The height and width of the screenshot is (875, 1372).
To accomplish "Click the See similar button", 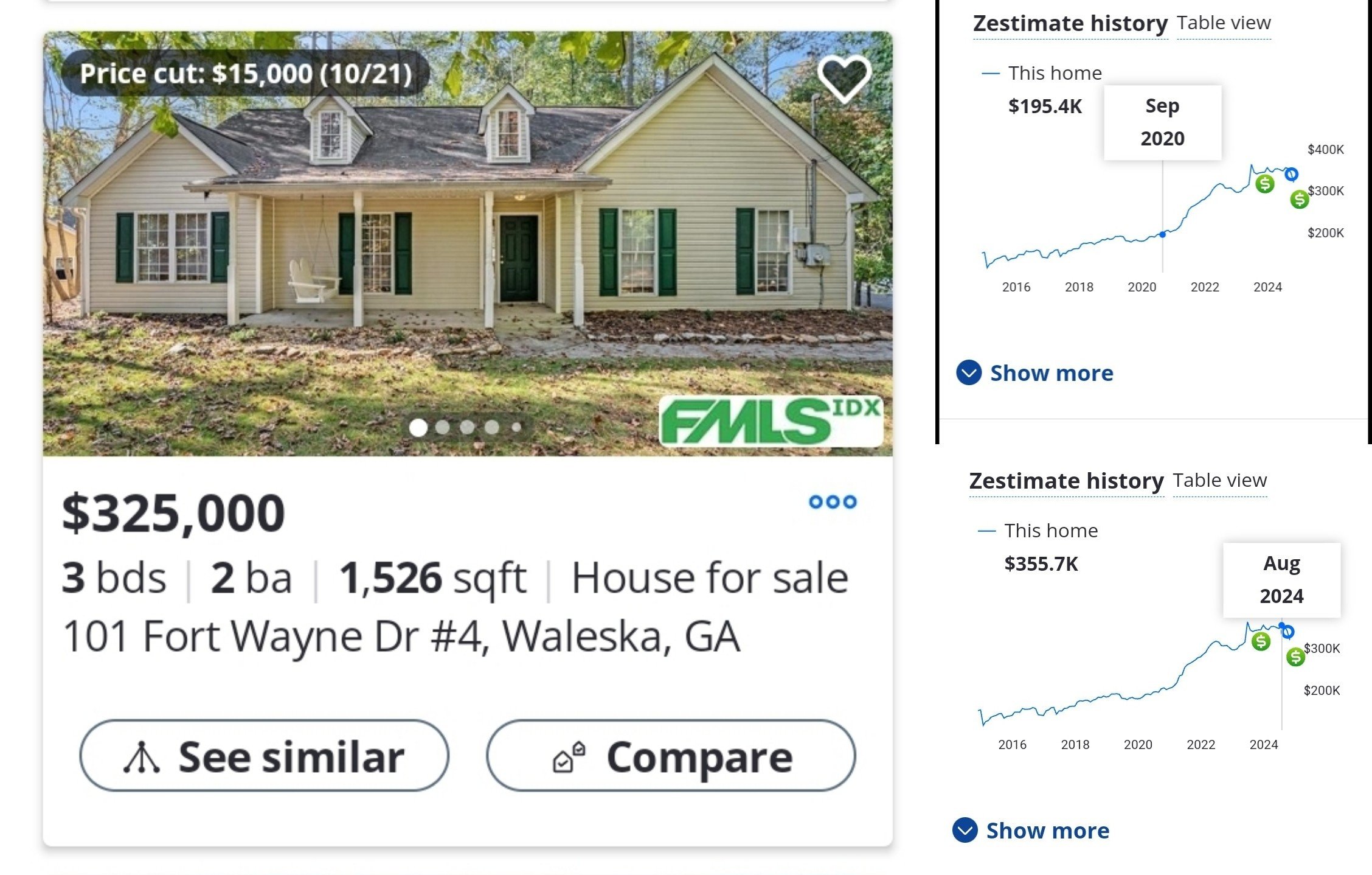I will [265, 756].
